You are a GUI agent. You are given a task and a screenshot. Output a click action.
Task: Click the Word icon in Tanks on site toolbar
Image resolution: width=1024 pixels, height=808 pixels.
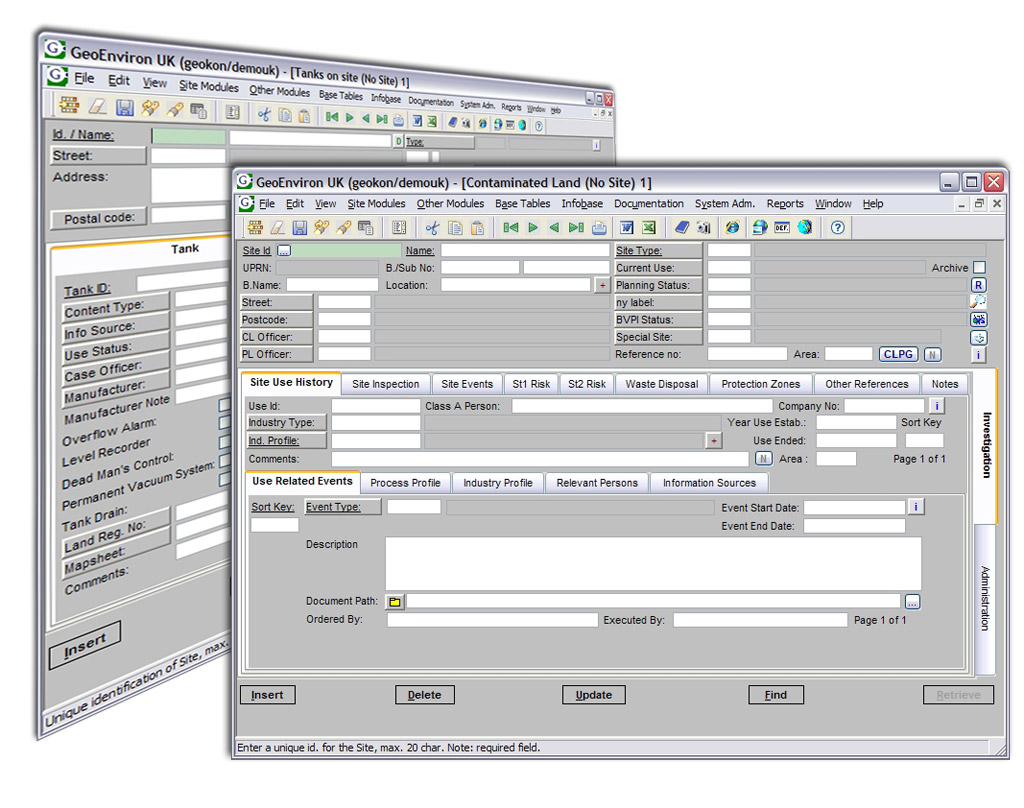[x=417, y=121]
